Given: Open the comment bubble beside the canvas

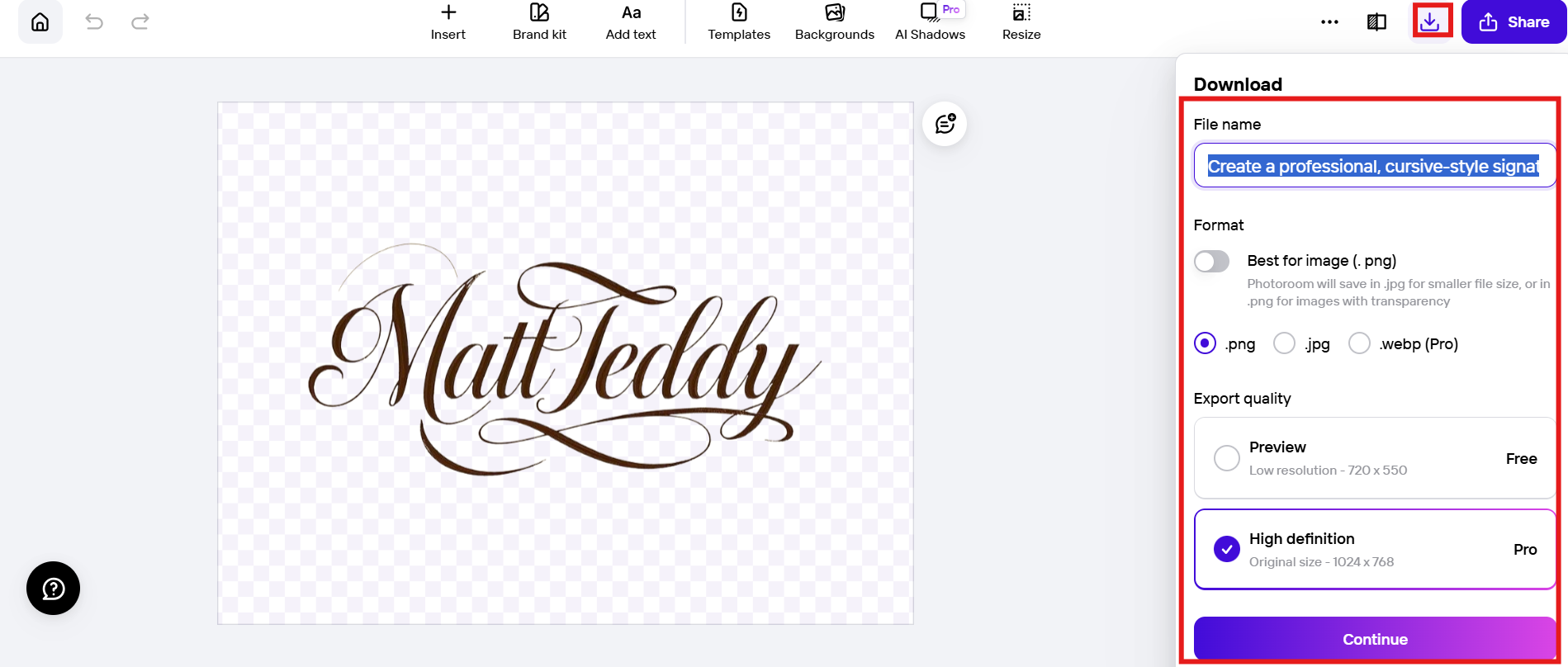Looking at the screenshot, I should [x=945, y=124].
